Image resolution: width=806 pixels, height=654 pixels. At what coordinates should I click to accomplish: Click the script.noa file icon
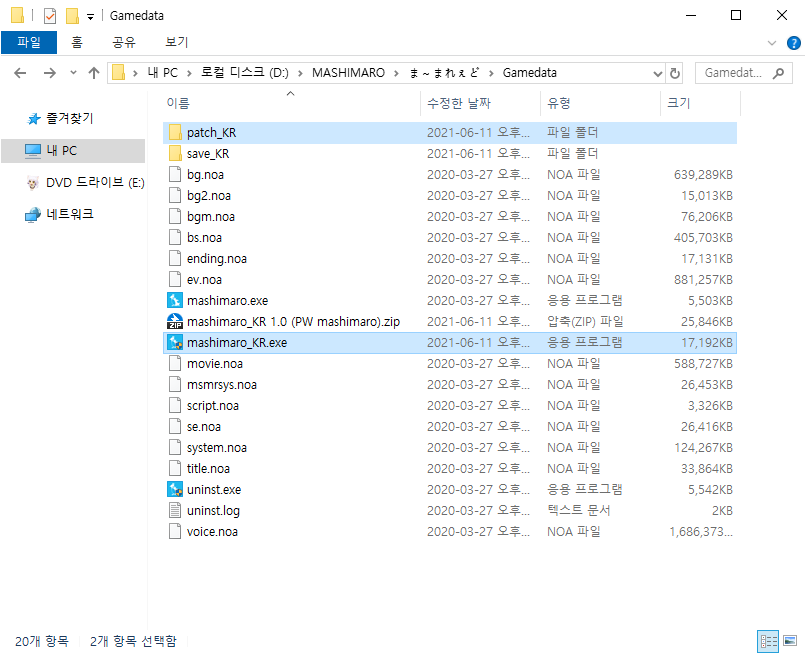[x=175, y=406]
